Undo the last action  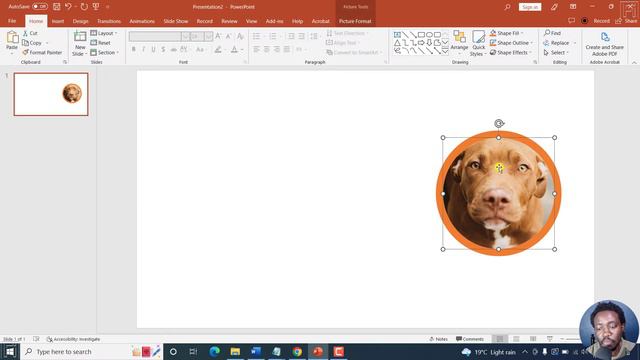(x=68, y=7)
